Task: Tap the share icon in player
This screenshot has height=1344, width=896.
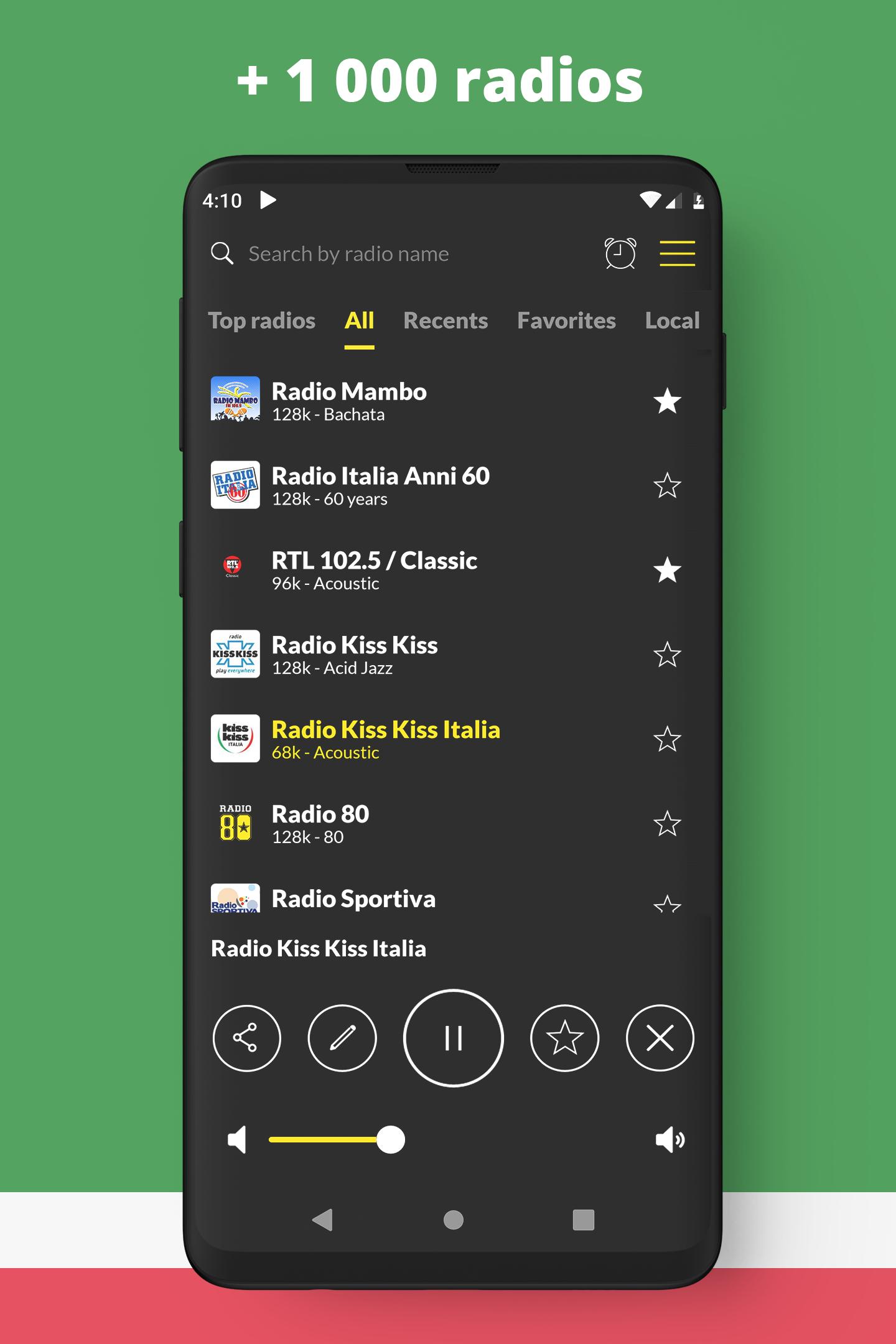Action: pos(246,1038)
